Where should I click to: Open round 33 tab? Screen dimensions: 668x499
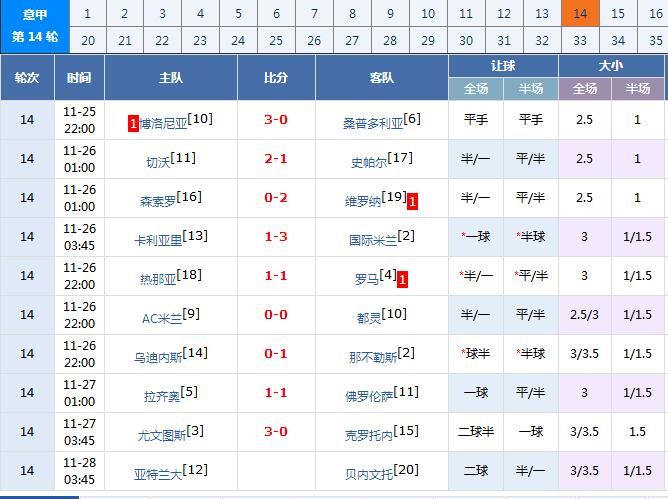[x=580, y=40]
